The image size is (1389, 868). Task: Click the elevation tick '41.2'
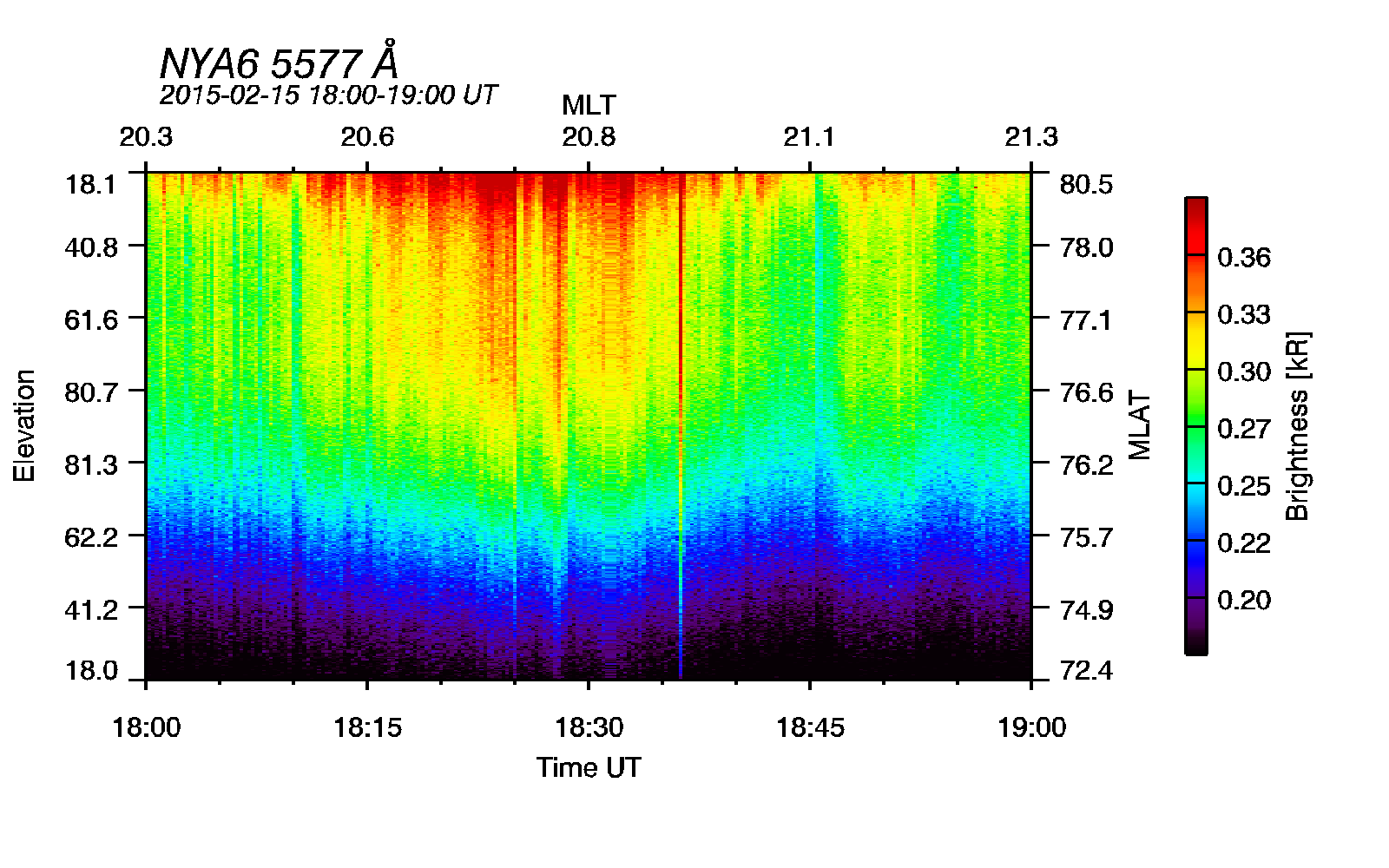click(x=91, y=609)
